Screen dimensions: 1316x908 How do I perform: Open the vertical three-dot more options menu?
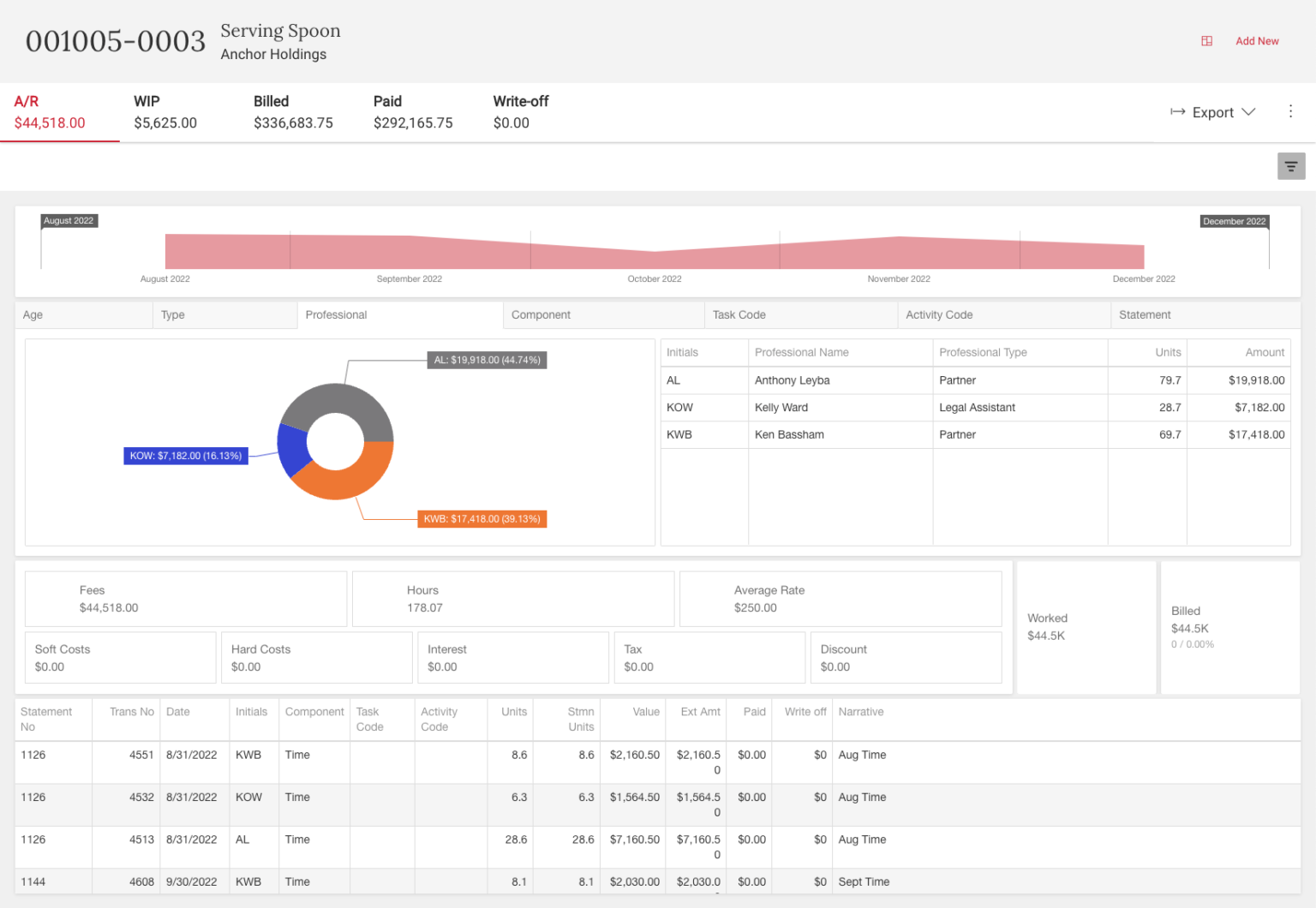pos(1290,111)
